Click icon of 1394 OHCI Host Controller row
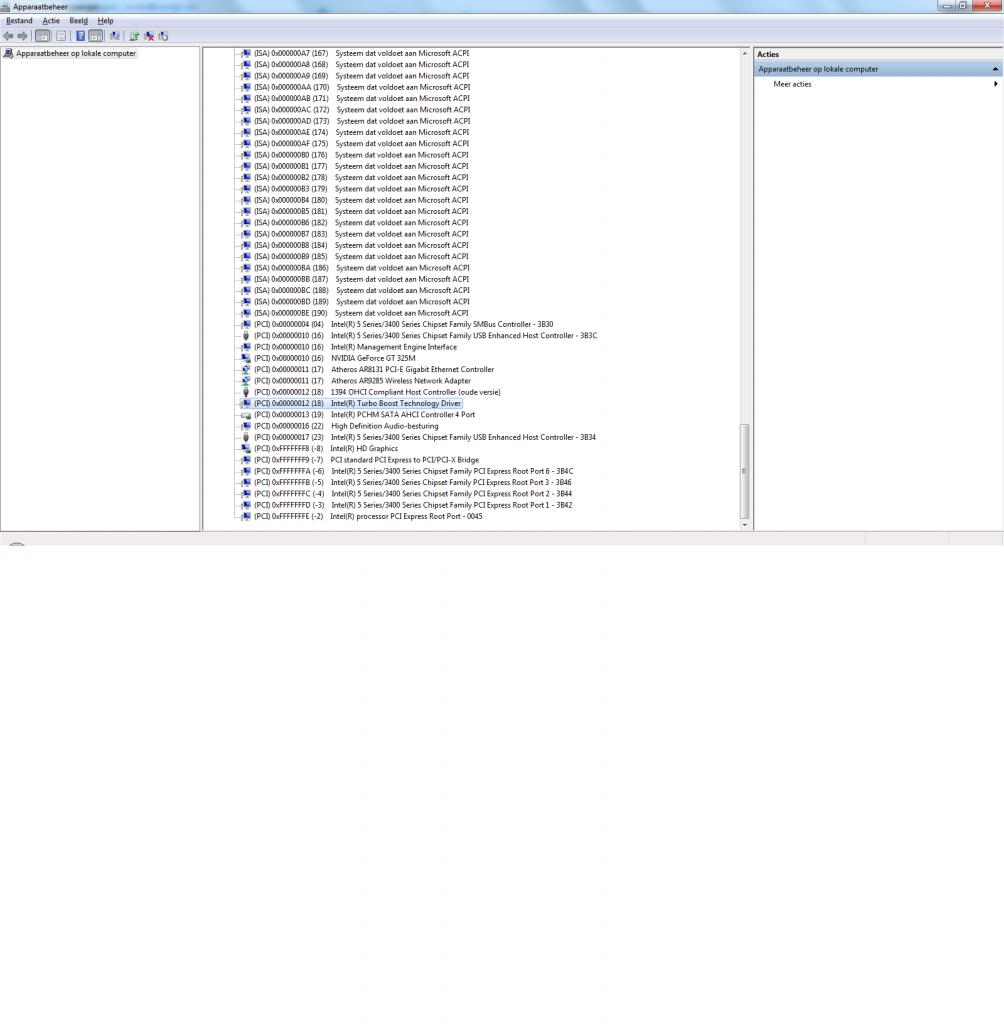1004x1024 pixels. pyautogui.click(x=246, y=392)
